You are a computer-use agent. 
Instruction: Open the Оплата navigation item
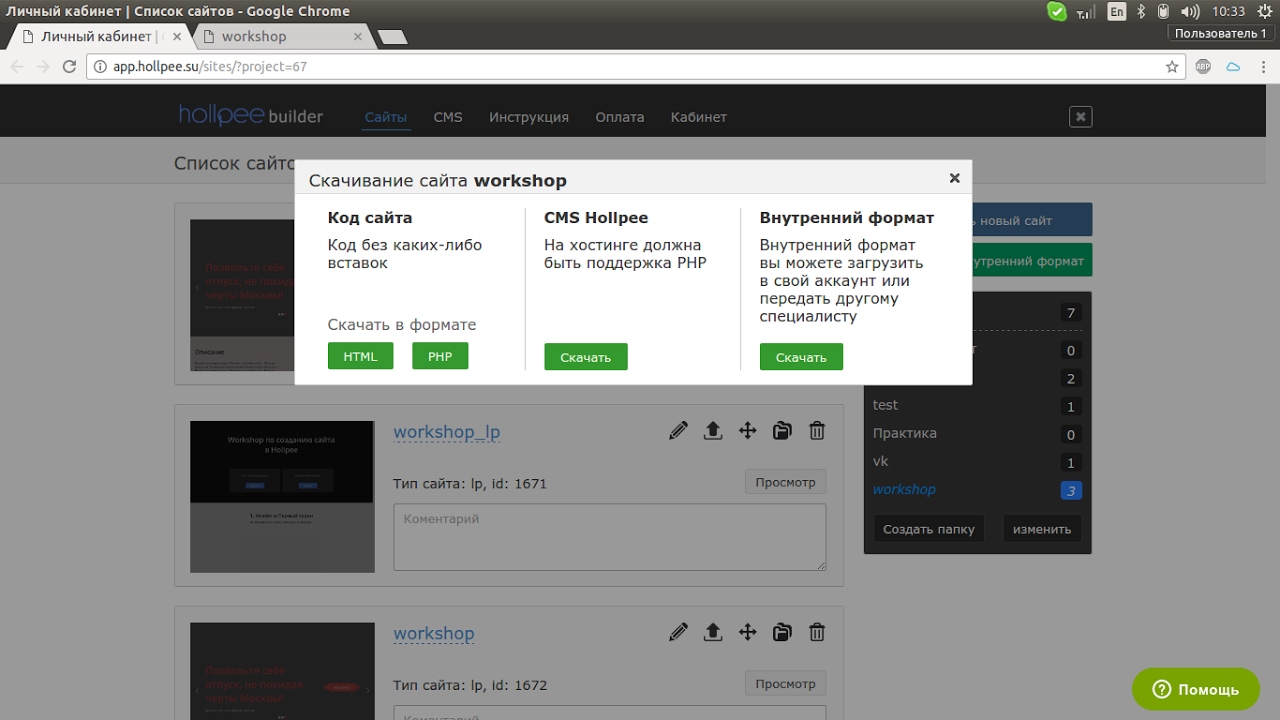point(620,117)
